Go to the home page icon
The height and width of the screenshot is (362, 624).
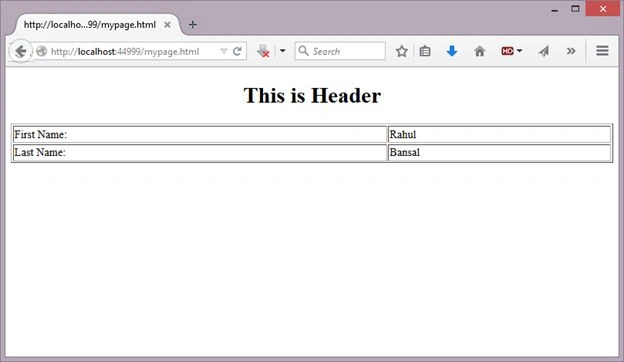[x=480, y=51]
